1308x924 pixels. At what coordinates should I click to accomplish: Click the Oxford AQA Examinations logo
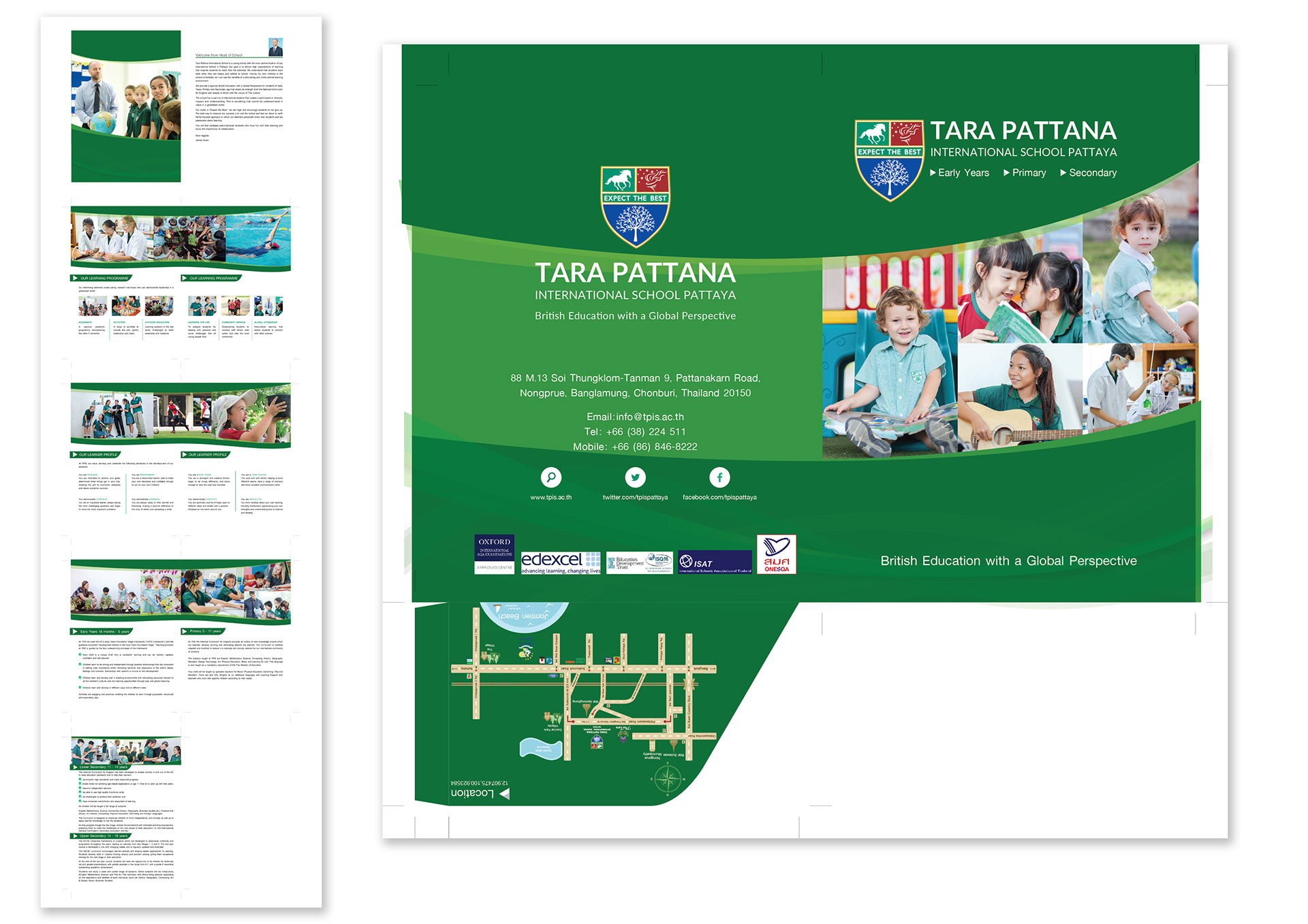click(495, 554)
